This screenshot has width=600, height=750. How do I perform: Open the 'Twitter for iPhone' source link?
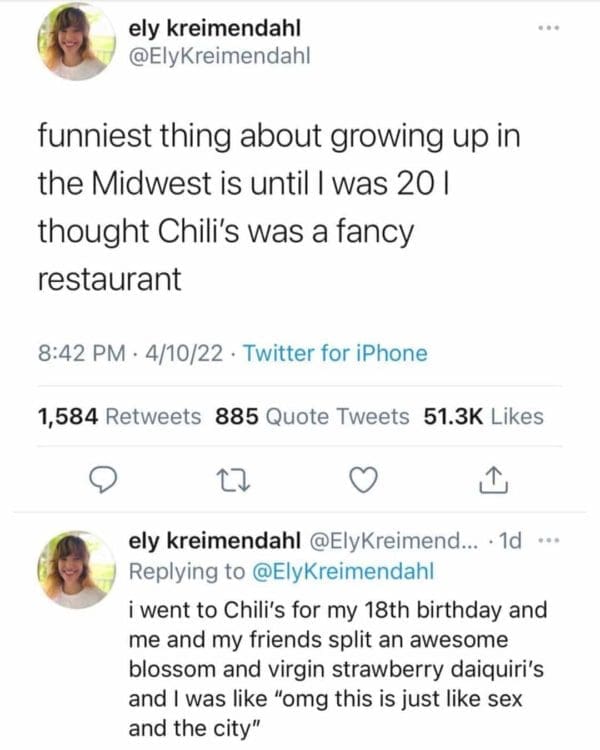click(335, 353)
